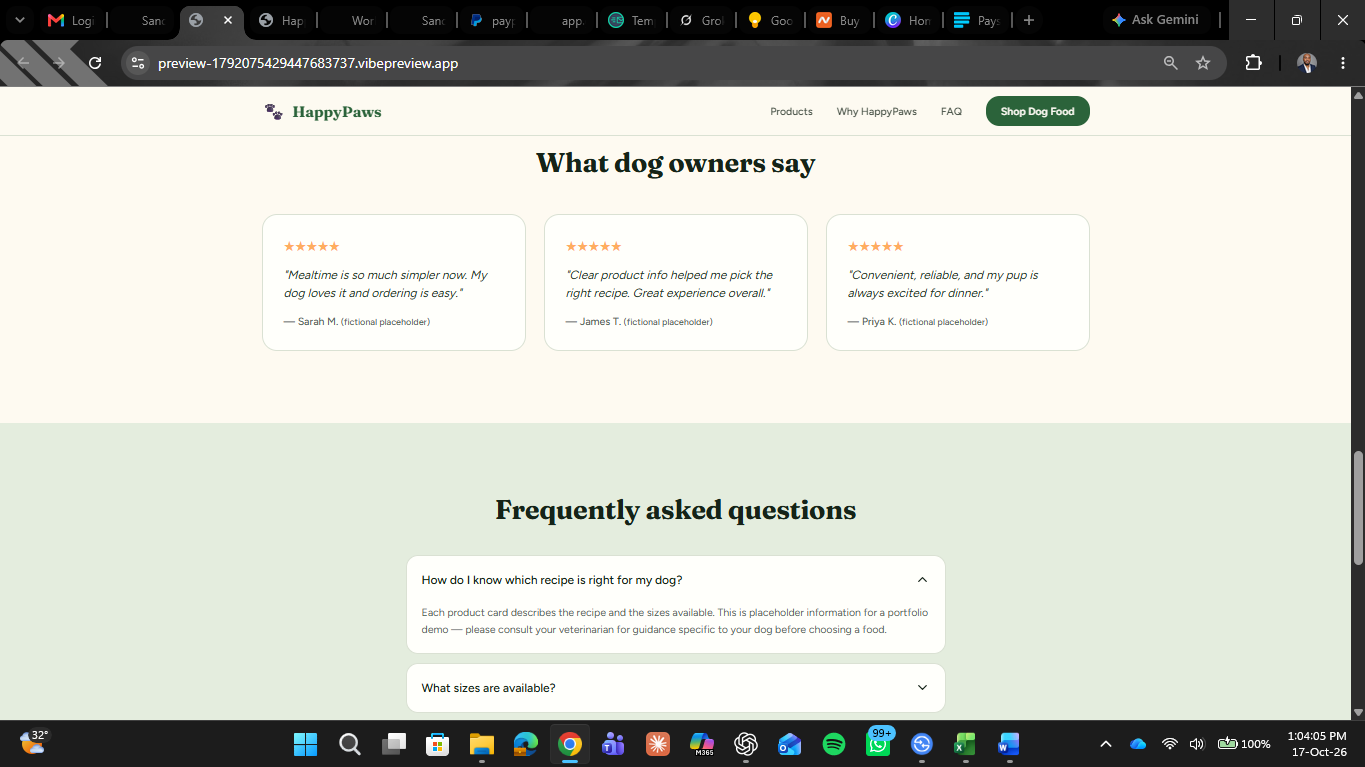This screenshot has width=1365, height=767.
Task: Open the Why HappyPaws nav link
Action: (877, 112)
